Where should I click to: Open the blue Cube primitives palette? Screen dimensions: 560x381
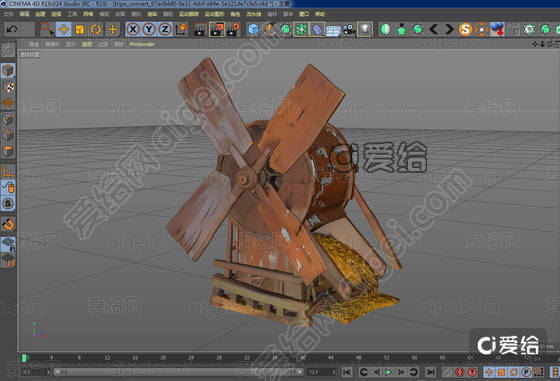(254, 29)
